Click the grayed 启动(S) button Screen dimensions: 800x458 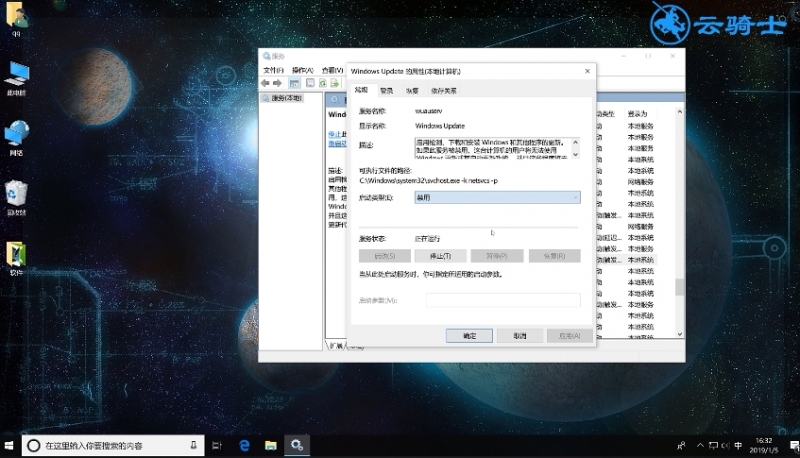[385, 256]
